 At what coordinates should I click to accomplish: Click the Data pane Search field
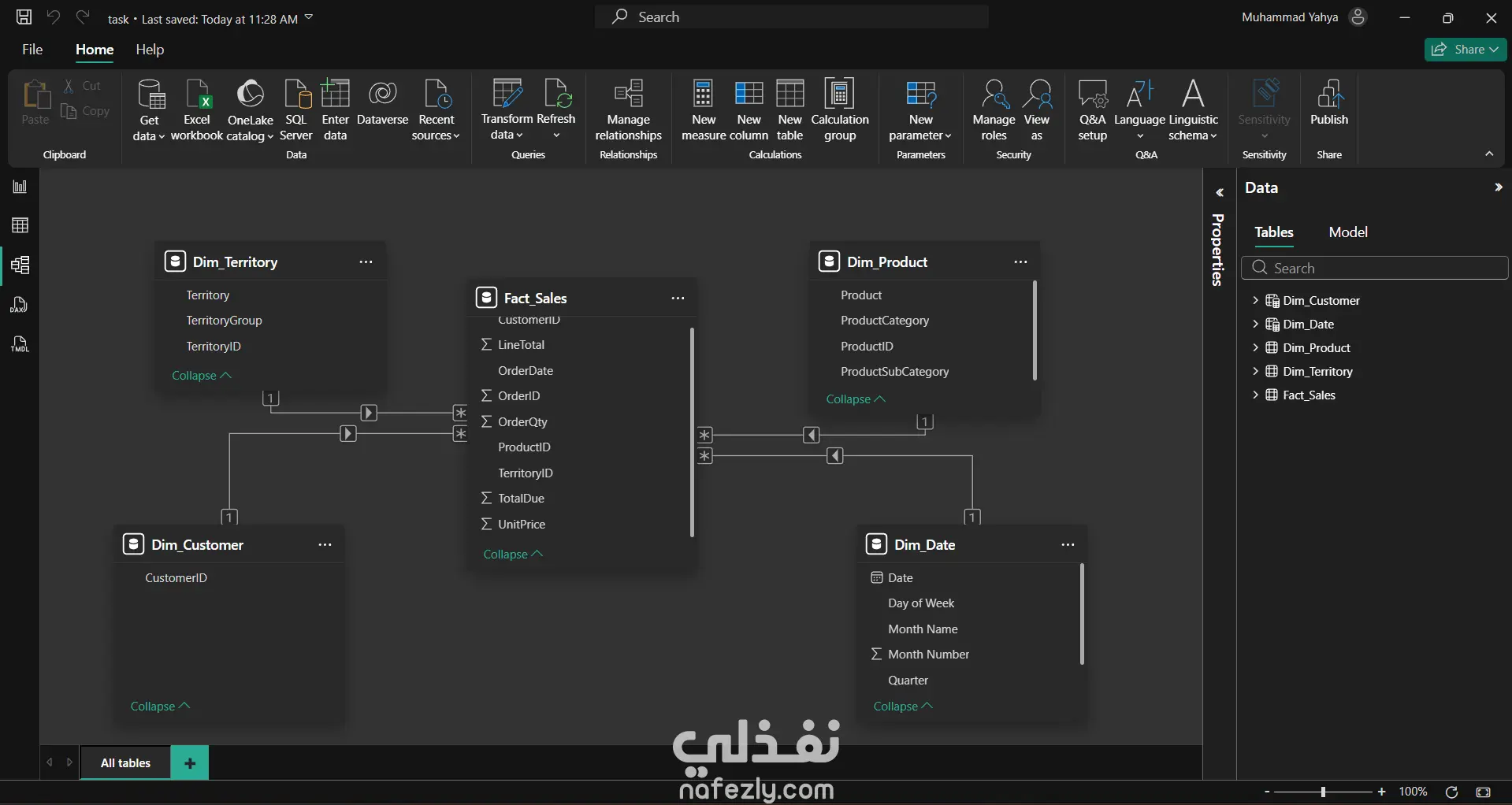(x=1374, y=268)
